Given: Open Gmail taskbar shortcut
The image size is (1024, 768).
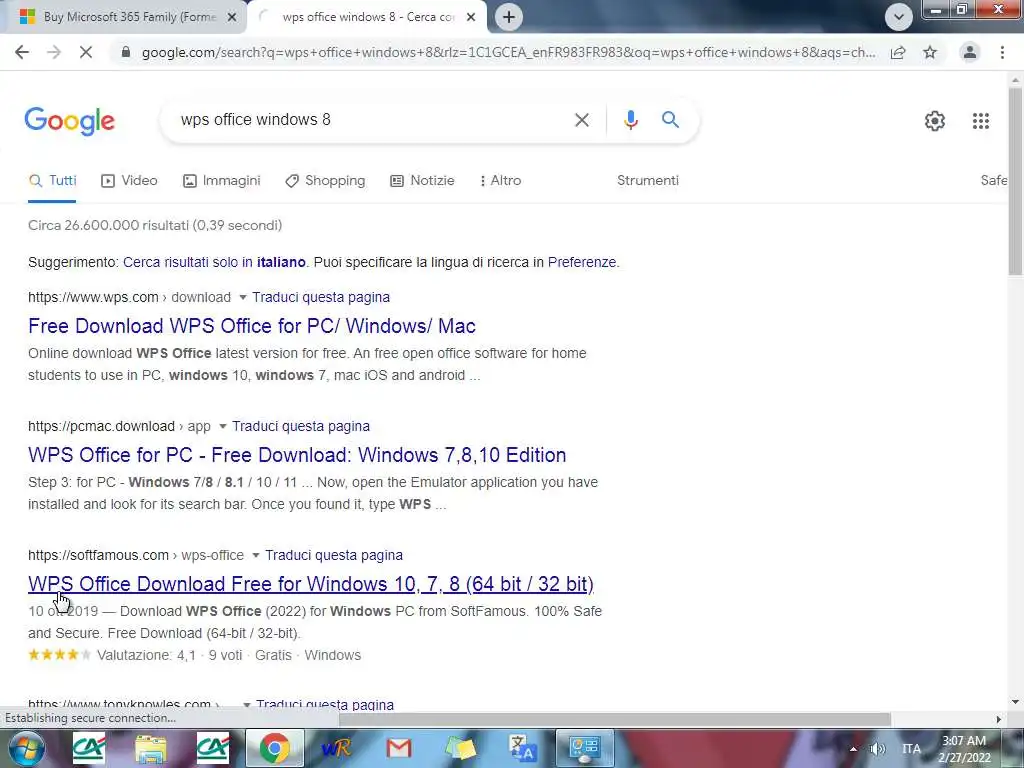Looking at the screenshot, I should 398,748.
